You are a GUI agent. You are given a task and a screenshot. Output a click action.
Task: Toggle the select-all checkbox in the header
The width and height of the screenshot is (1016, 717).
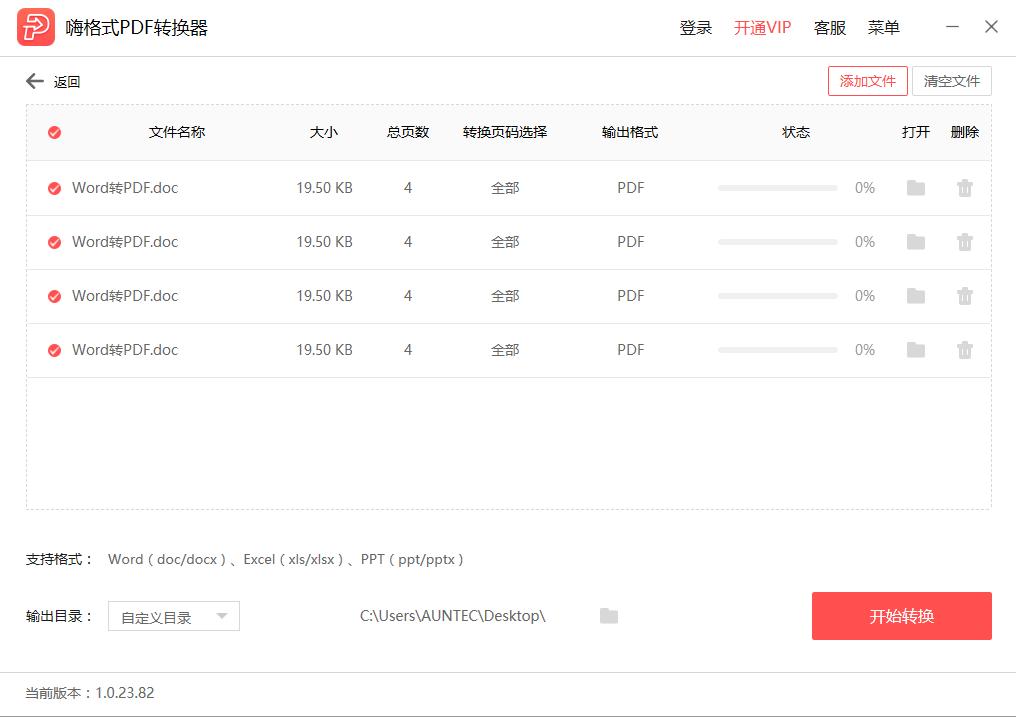(54, 131)
